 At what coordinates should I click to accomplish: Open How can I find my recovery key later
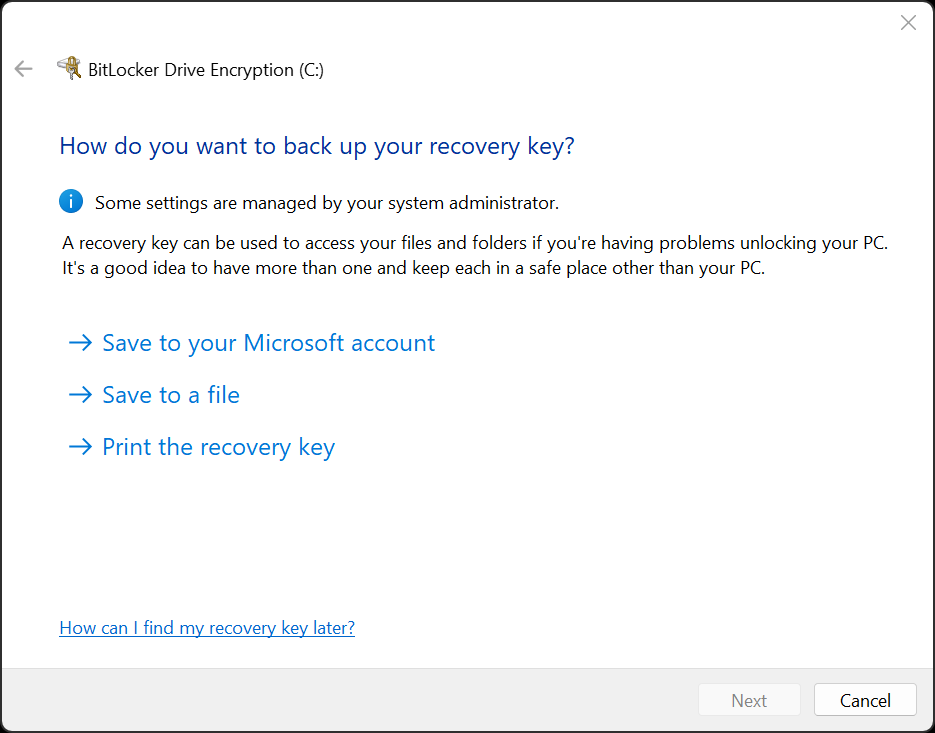pos(206,627)
